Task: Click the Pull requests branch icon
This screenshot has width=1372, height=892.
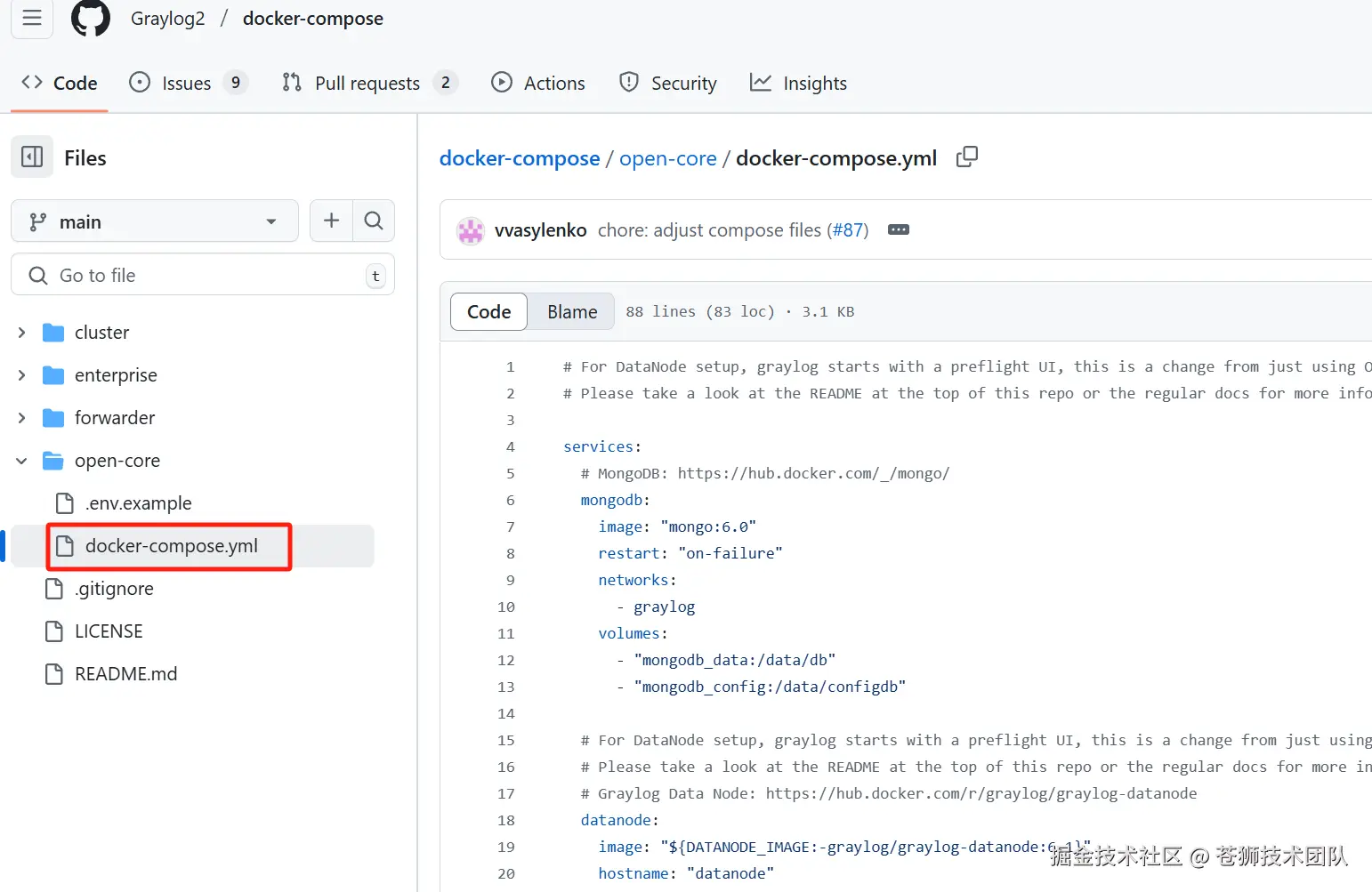Action: (292, 83)
